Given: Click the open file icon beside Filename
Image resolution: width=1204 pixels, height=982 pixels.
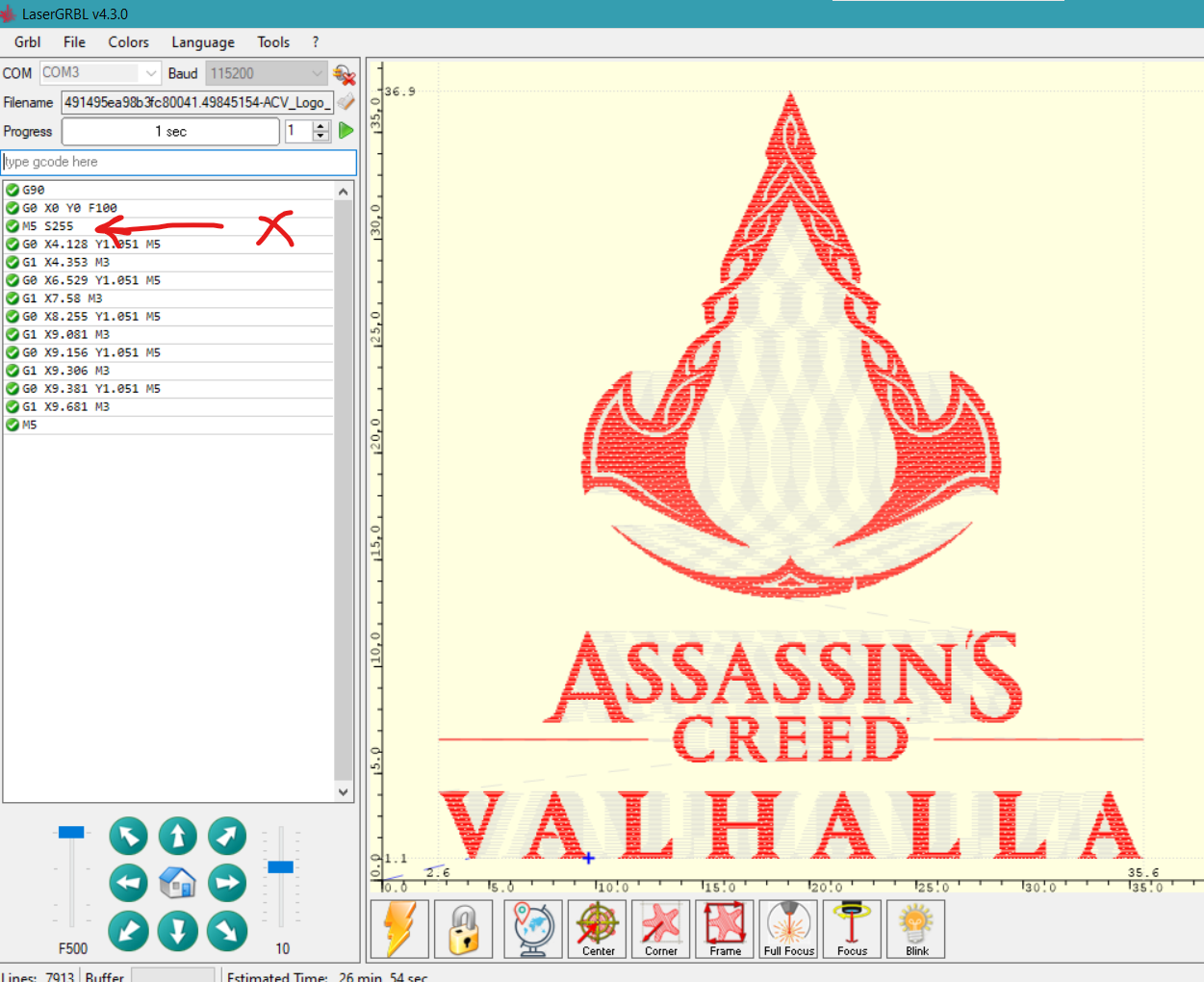Looking at the screenshot, I should [346, 102].
